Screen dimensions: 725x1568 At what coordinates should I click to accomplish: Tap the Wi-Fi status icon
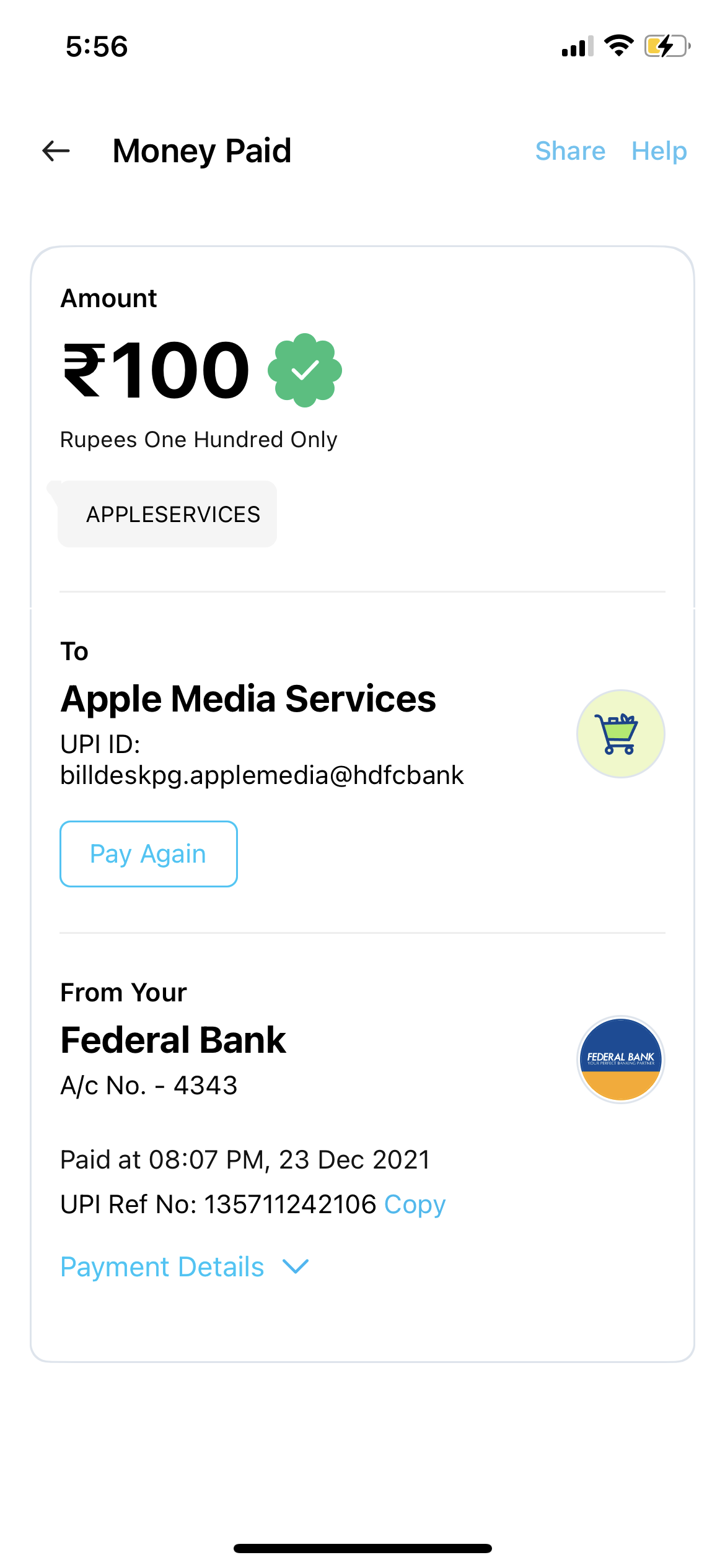(x=618, y=46)
